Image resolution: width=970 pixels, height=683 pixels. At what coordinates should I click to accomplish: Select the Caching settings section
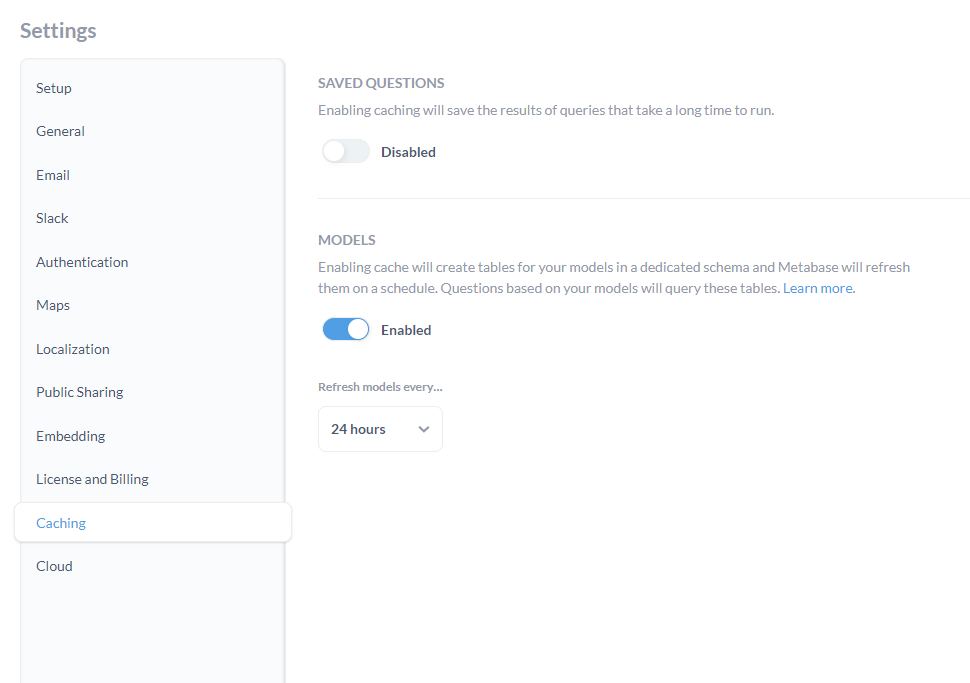[61, 522]
